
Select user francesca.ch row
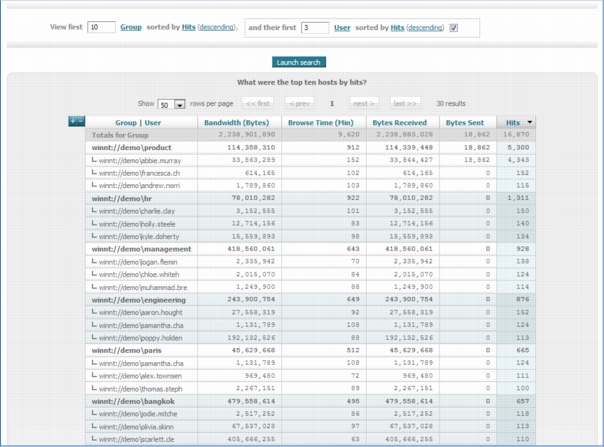pos(310,173)
